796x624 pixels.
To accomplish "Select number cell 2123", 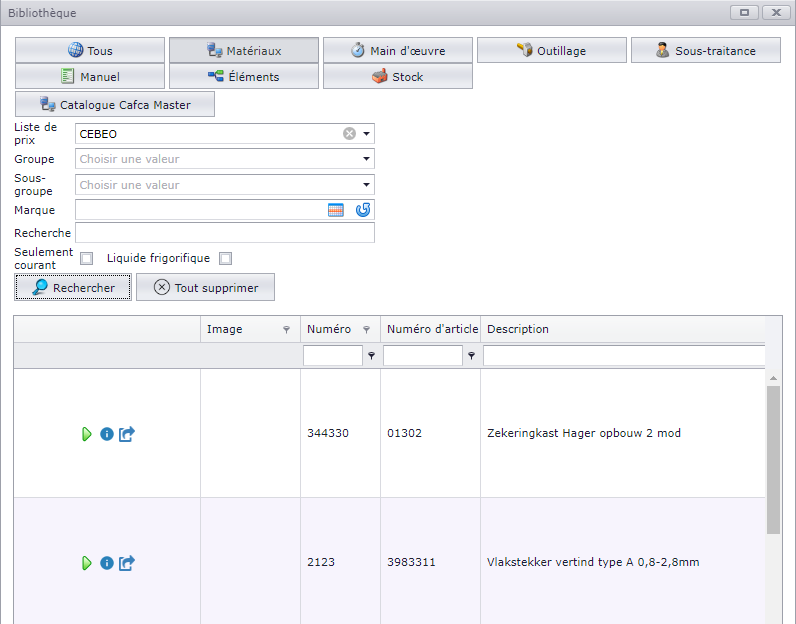I will [x=321, y=562].
